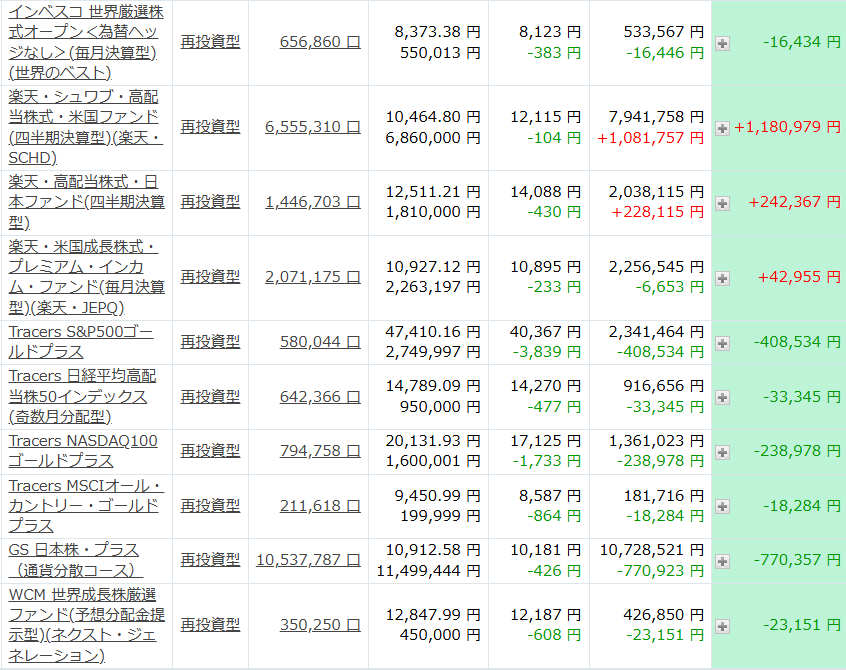Expand plus icon beside -23,151 円 total
The width and height of the screenshot is (846, 670).
[x=722, y=626]
